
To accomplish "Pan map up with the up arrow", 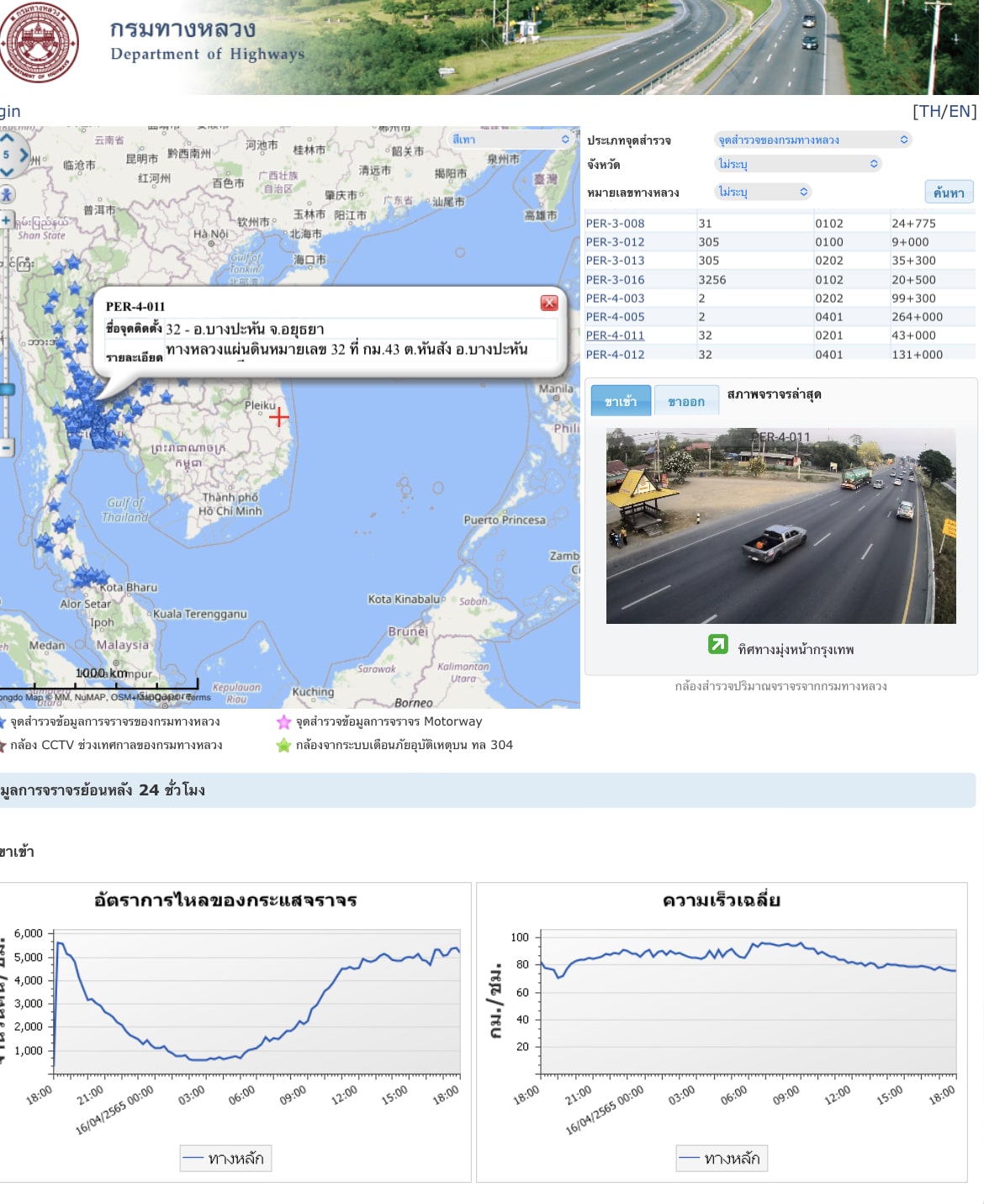I will (7, 139).
